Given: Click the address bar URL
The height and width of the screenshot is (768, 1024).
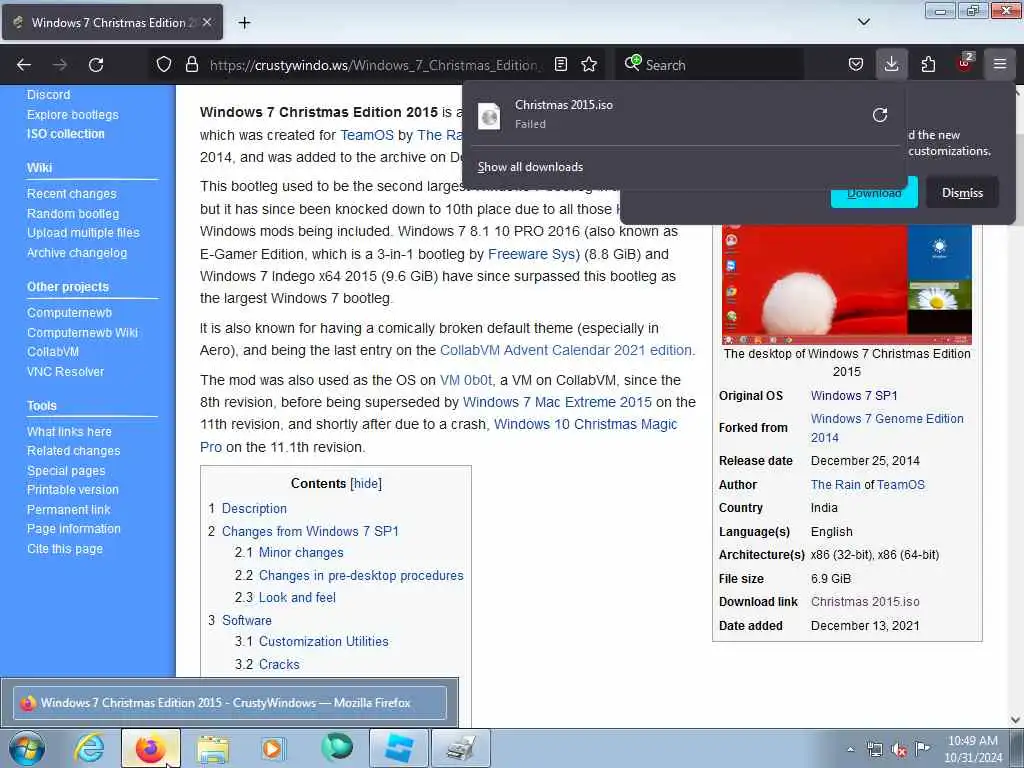Looking at the screenshot, I should coord(374,65).
